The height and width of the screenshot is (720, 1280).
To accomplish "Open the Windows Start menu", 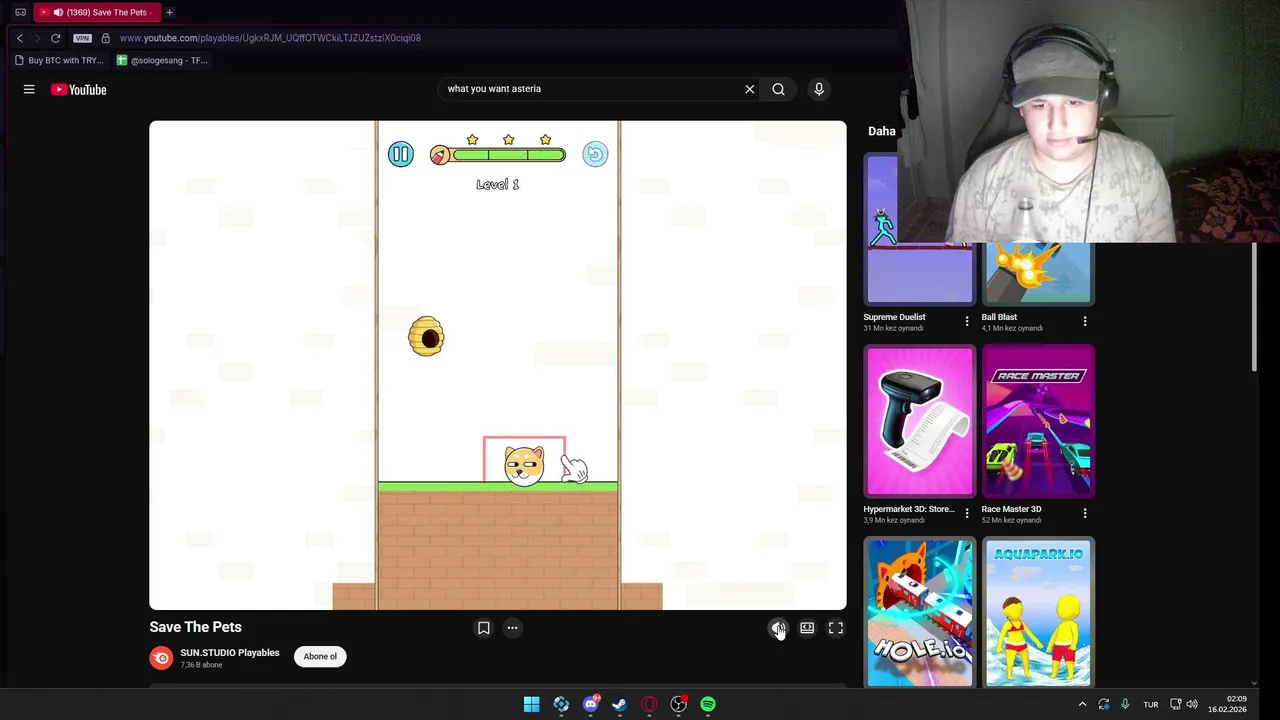I will (x=532, y=704).
